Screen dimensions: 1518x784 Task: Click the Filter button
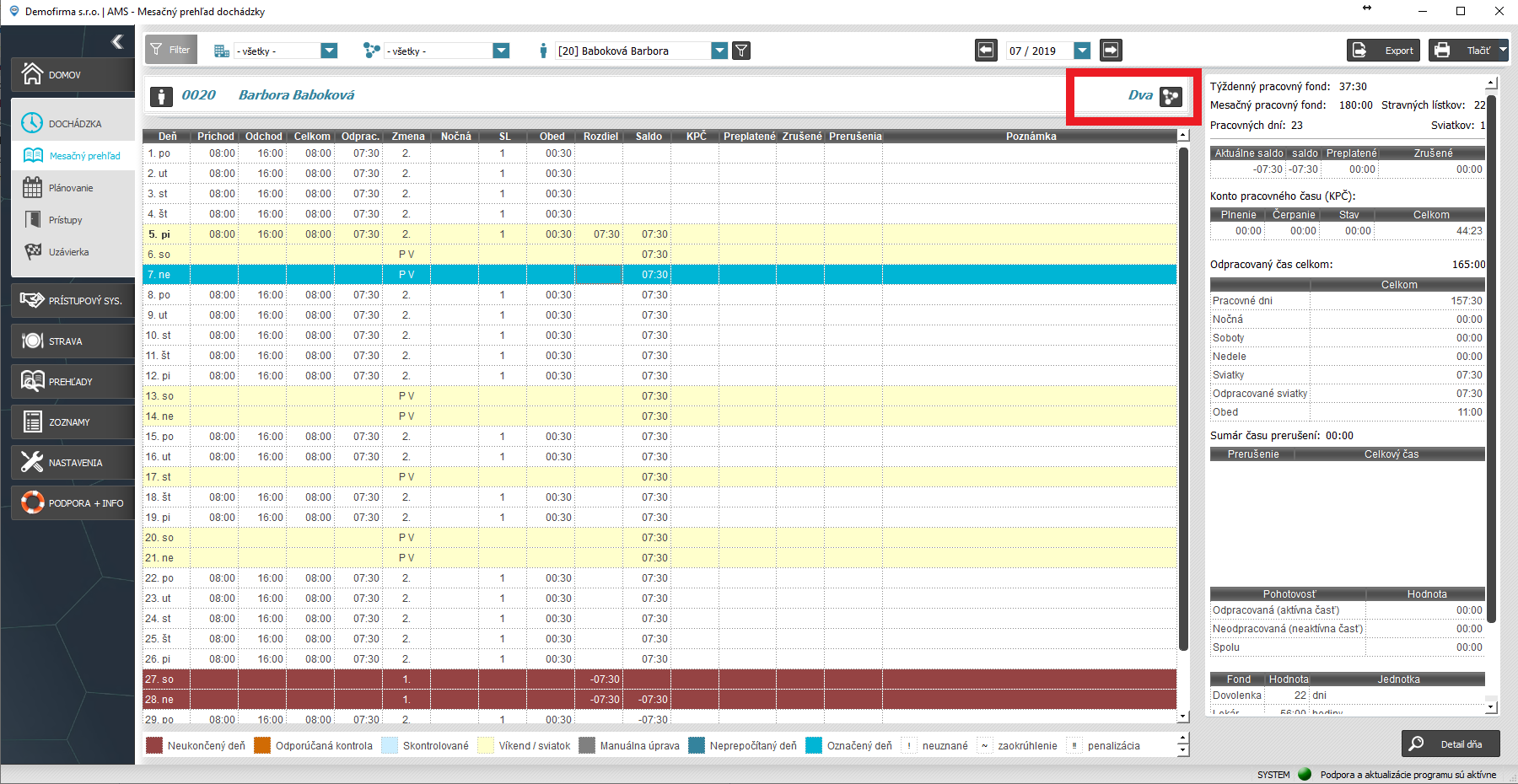coord(171,50)
